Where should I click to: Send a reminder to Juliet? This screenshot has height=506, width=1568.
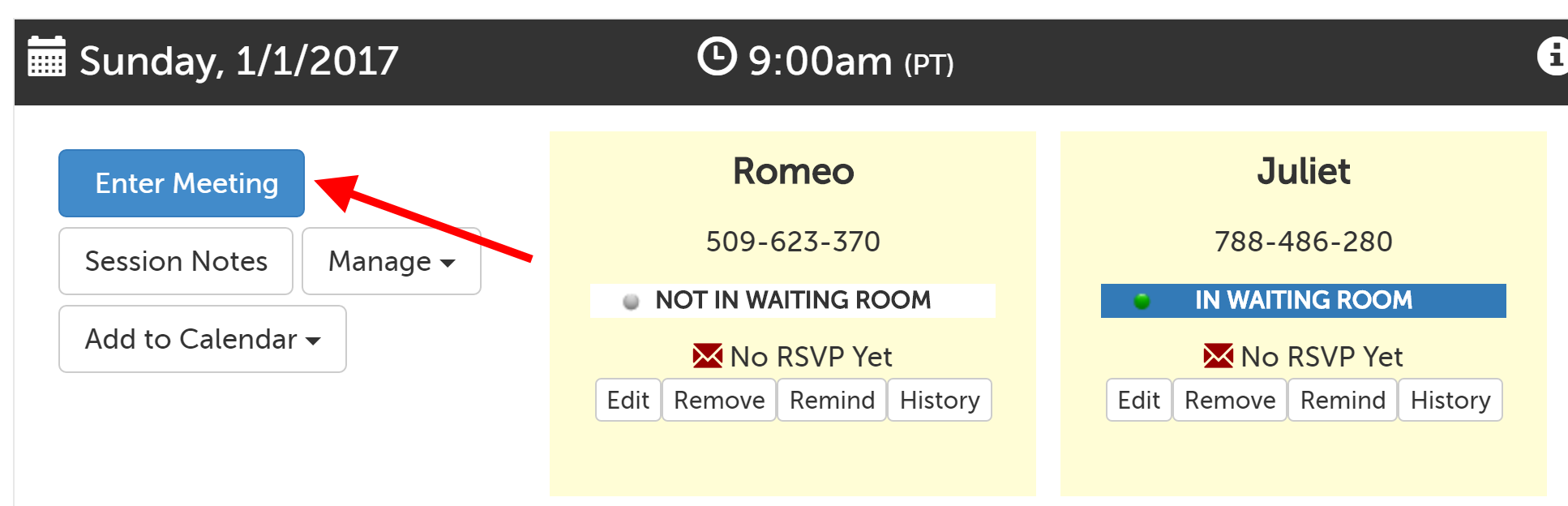1343,400
